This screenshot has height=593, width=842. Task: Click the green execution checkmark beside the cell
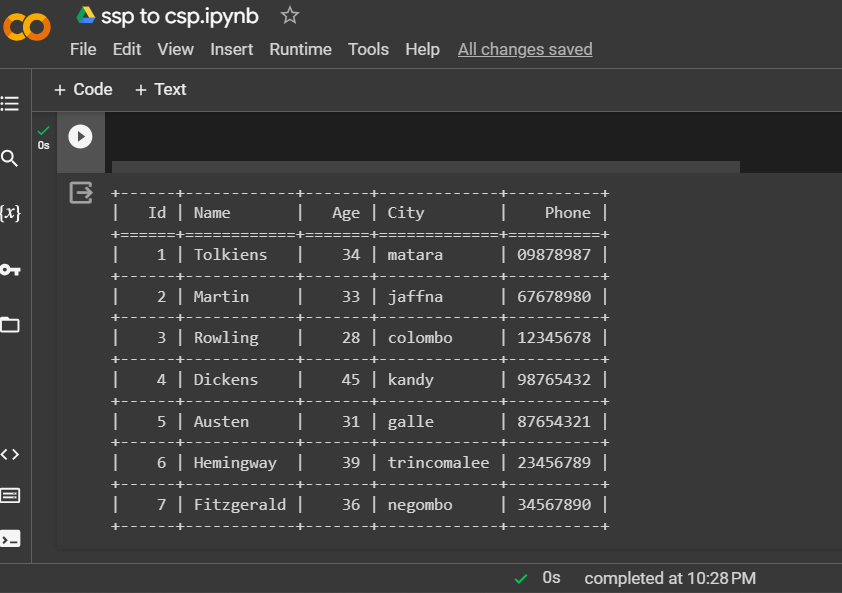point(43,130)
